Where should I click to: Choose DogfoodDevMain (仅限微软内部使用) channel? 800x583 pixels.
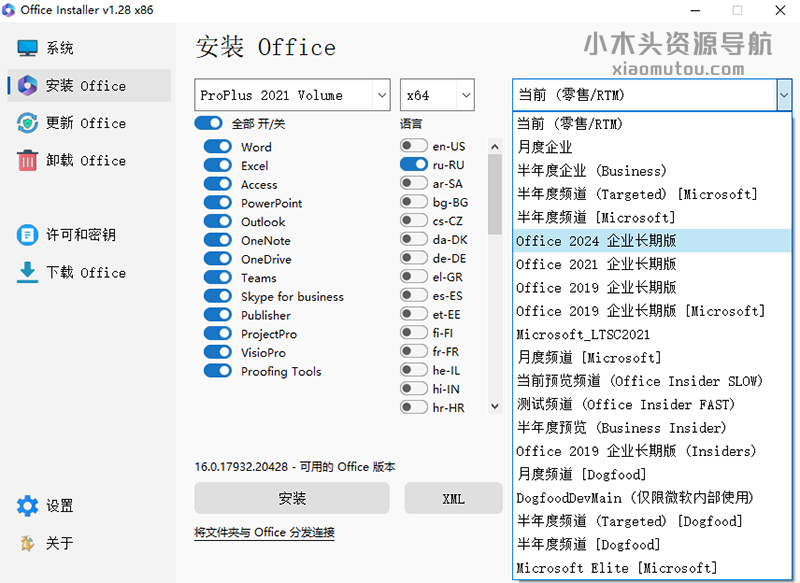click(652, 498)
